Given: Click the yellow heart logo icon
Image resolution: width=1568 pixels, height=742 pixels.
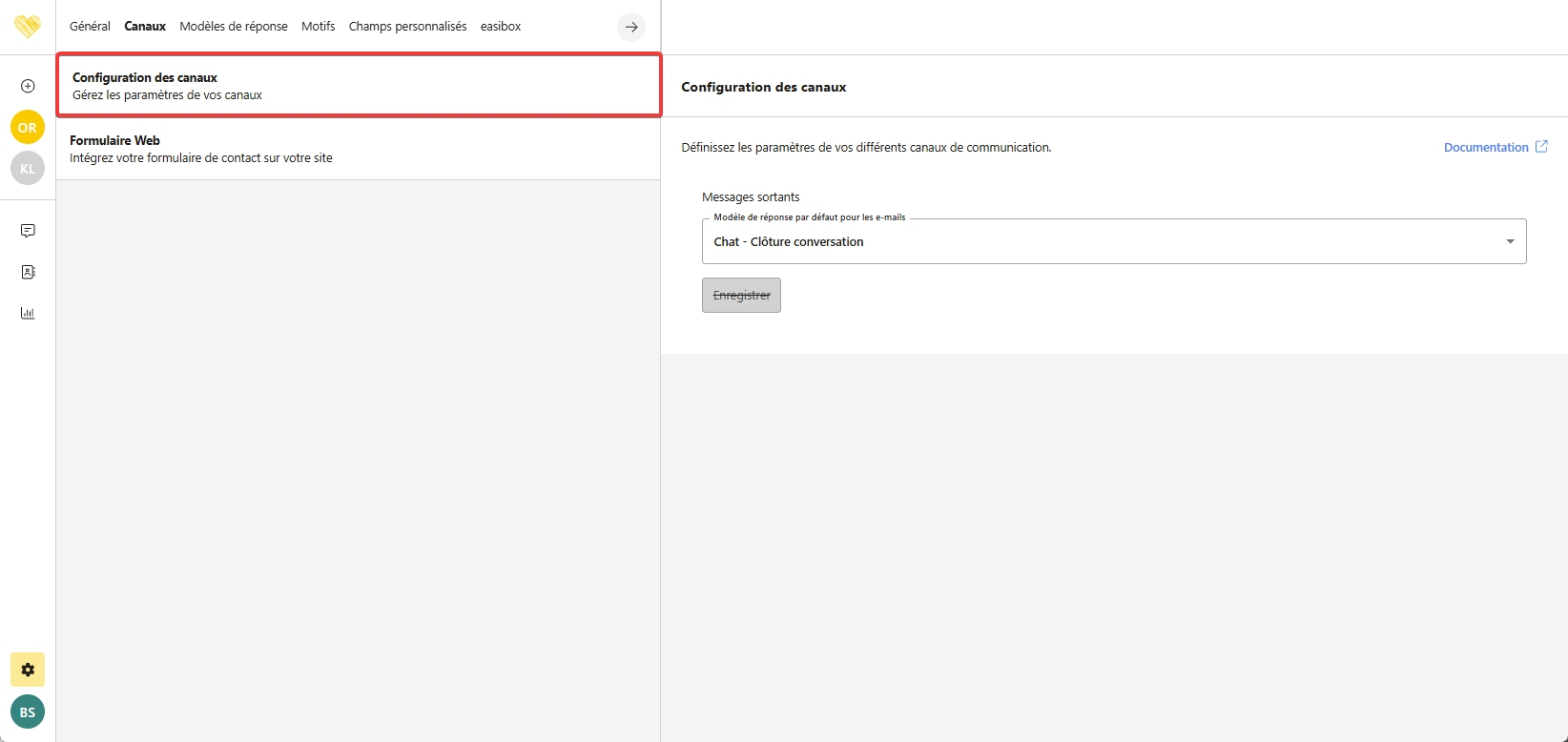Looking at the screenshot, I should click(28, 26).
